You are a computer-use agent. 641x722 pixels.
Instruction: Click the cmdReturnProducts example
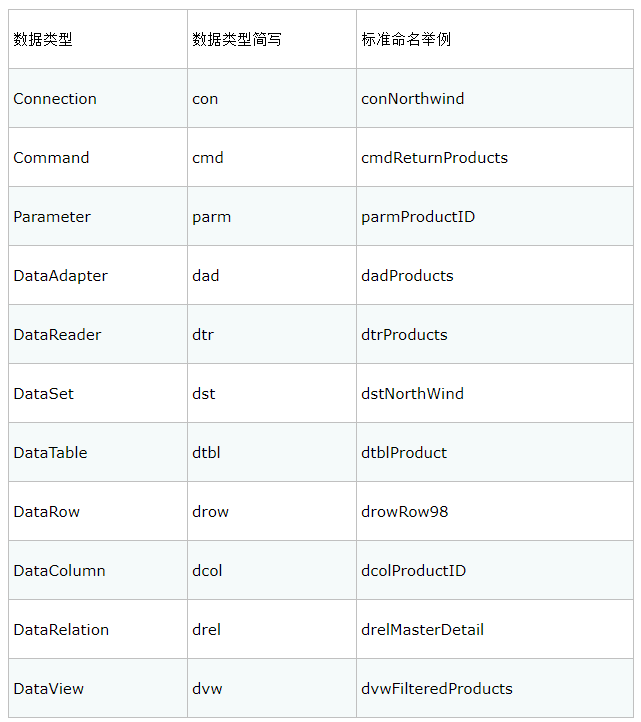pos(434,158)
